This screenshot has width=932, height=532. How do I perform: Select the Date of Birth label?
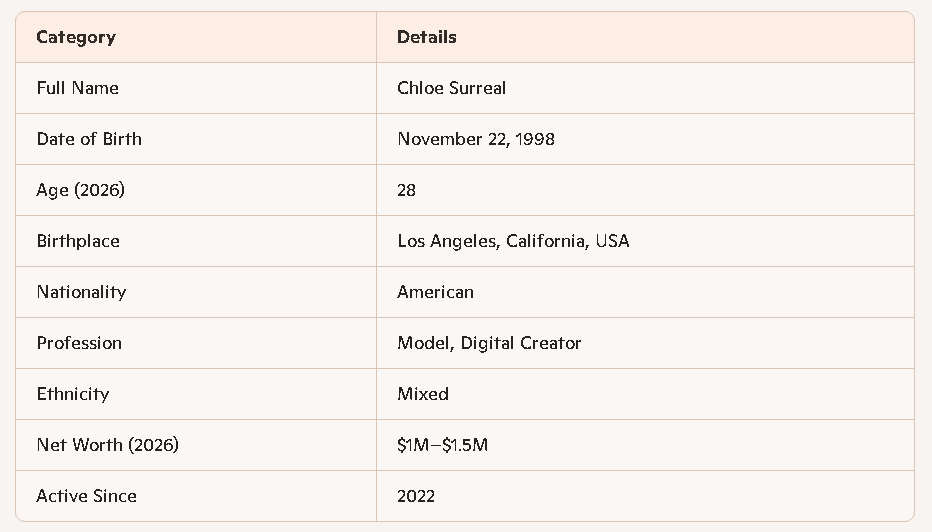click(89, 139)
